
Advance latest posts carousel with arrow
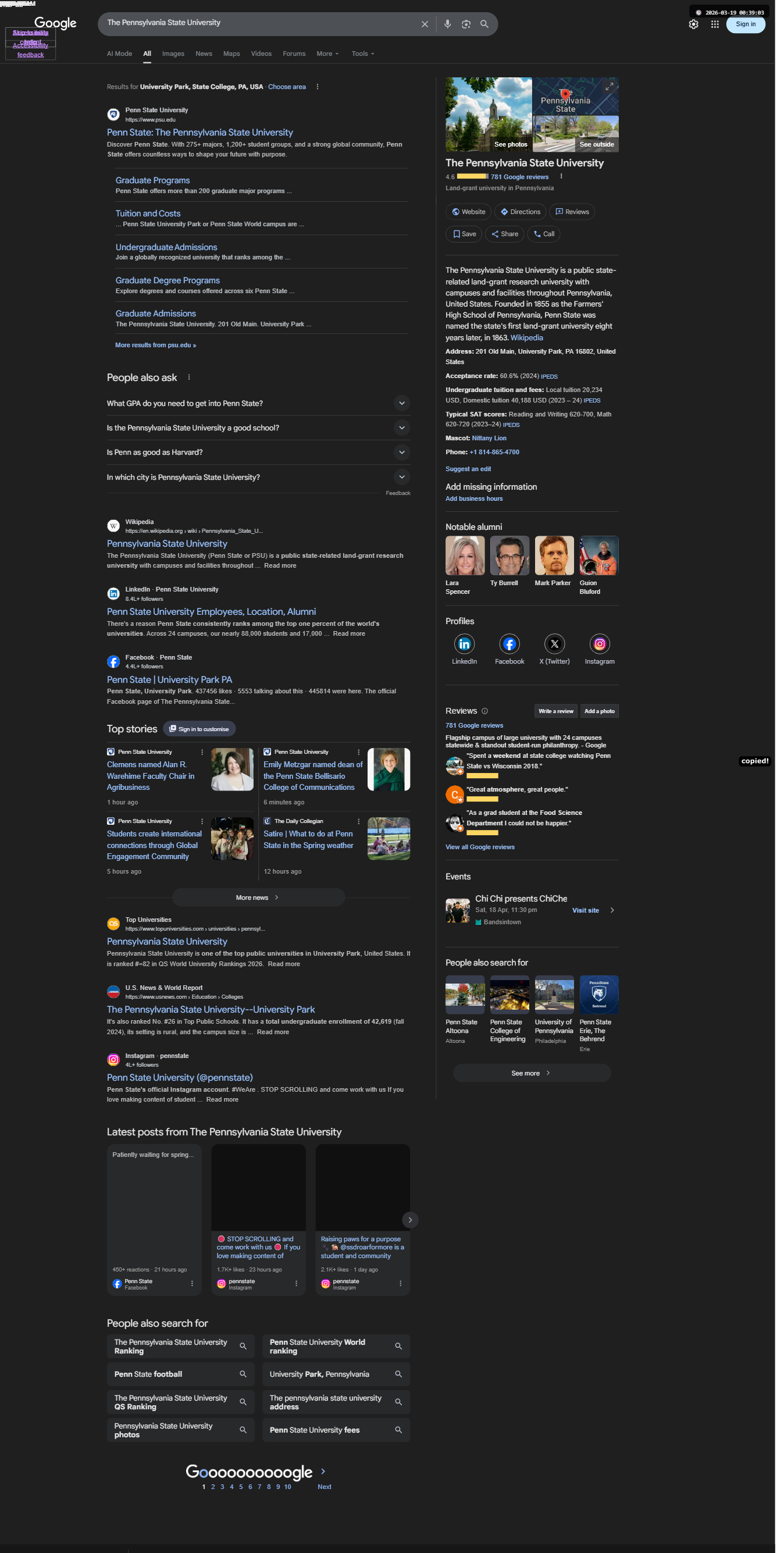point(411,1220)
